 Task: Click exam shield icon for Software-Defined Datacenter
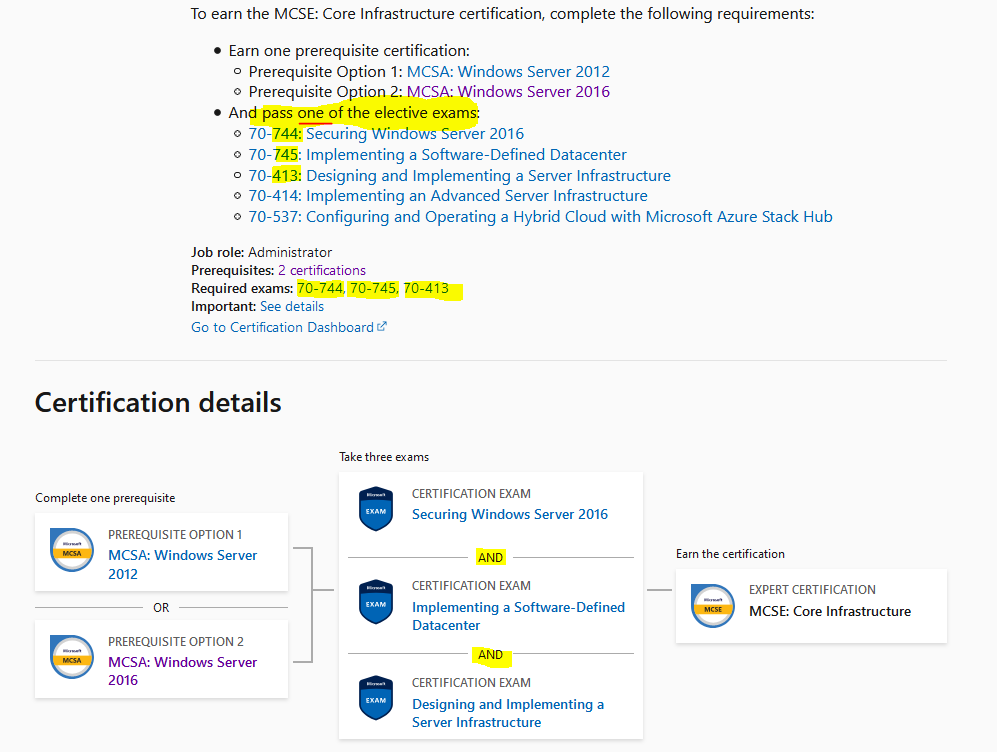click(x=376, y=601)
